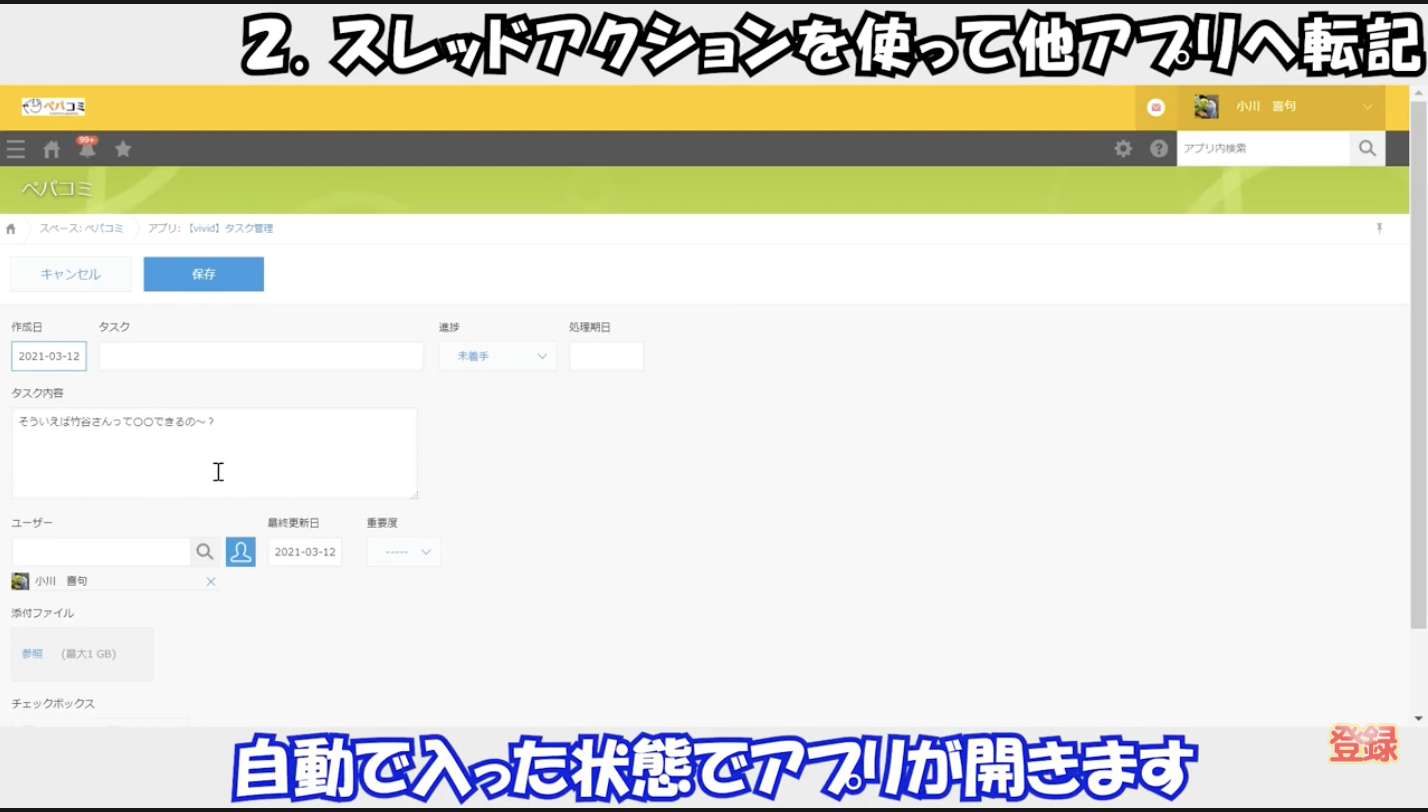Open notifications bell icon
Image resolution: width=1428 pixels, height=812 pixels.
87,149
